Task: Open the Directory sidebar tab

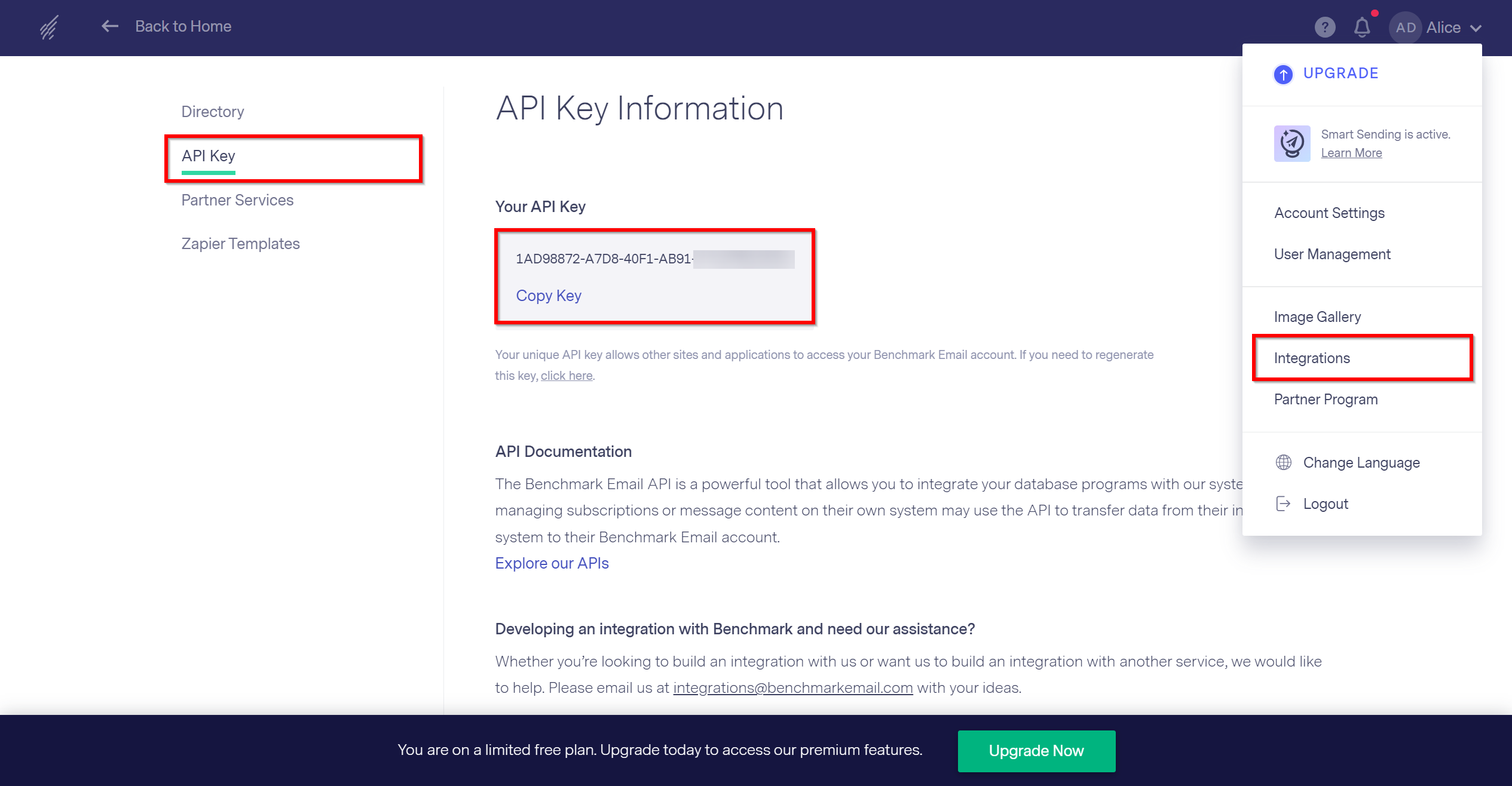Action: 213,112
